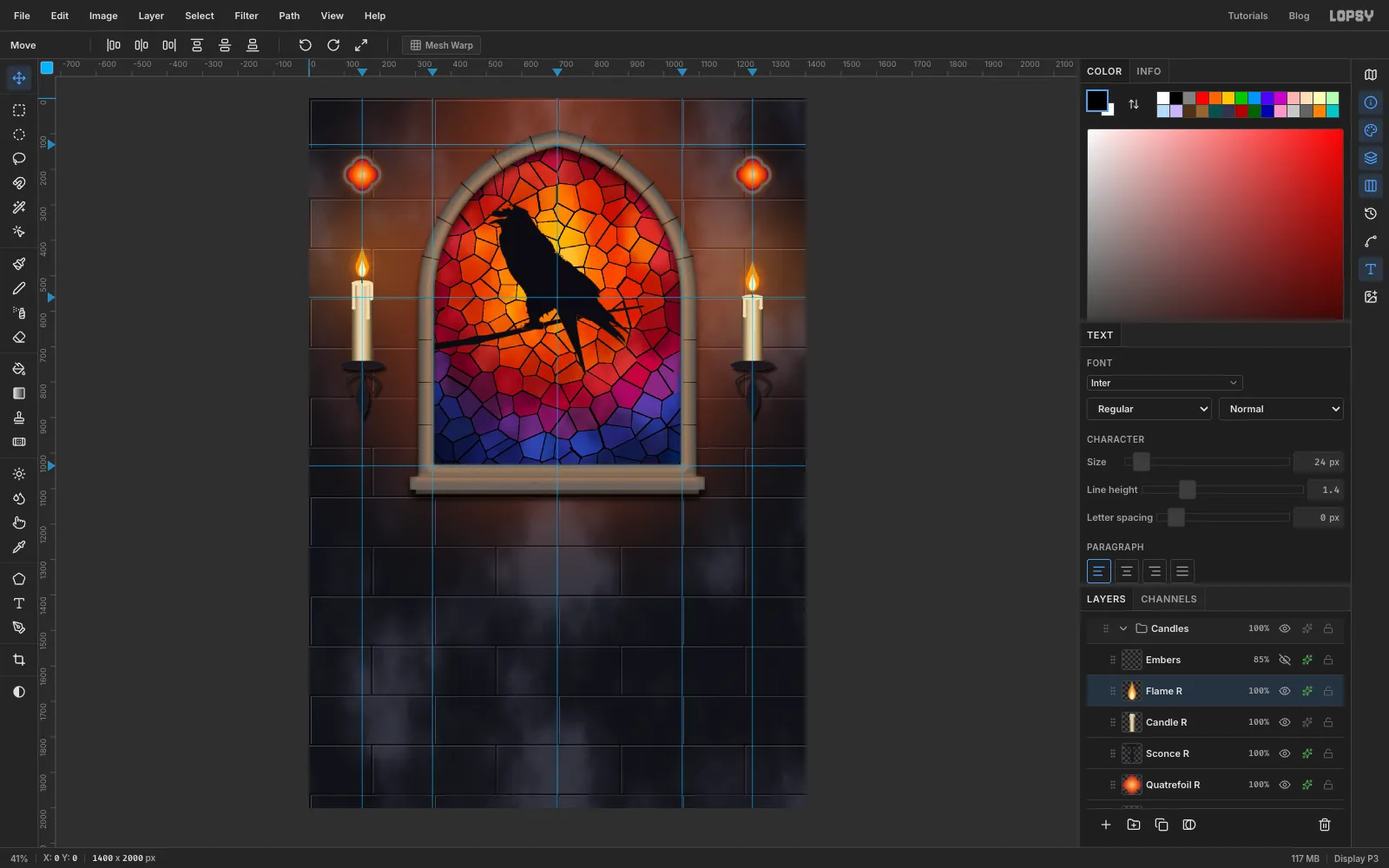Open the Regular font weight dropdown
Screen dimensions: 1389x868
tap(1149, 409)
